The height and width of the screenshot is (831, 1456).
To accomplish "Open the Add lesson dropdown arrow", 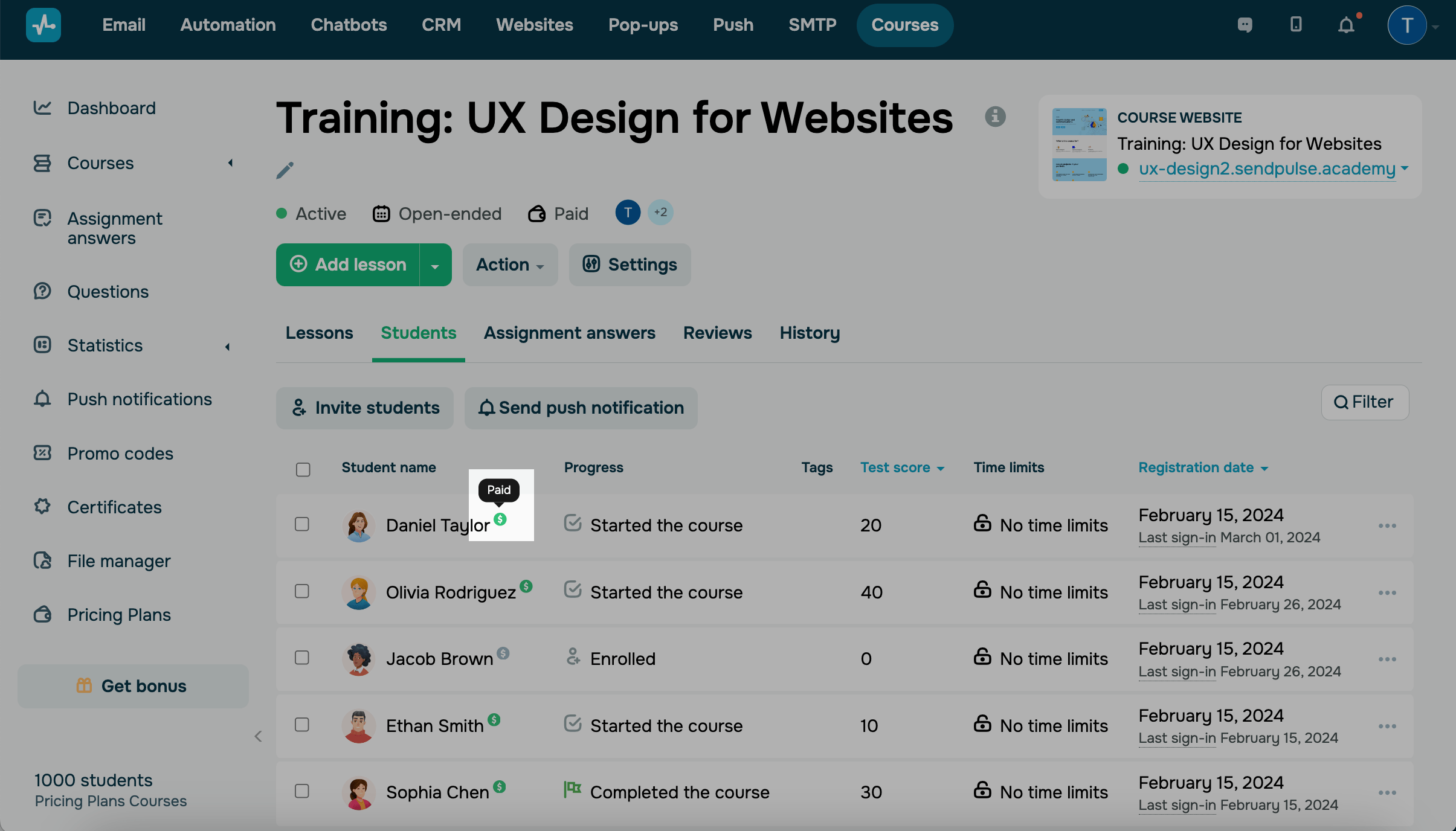I will [435, 265].
